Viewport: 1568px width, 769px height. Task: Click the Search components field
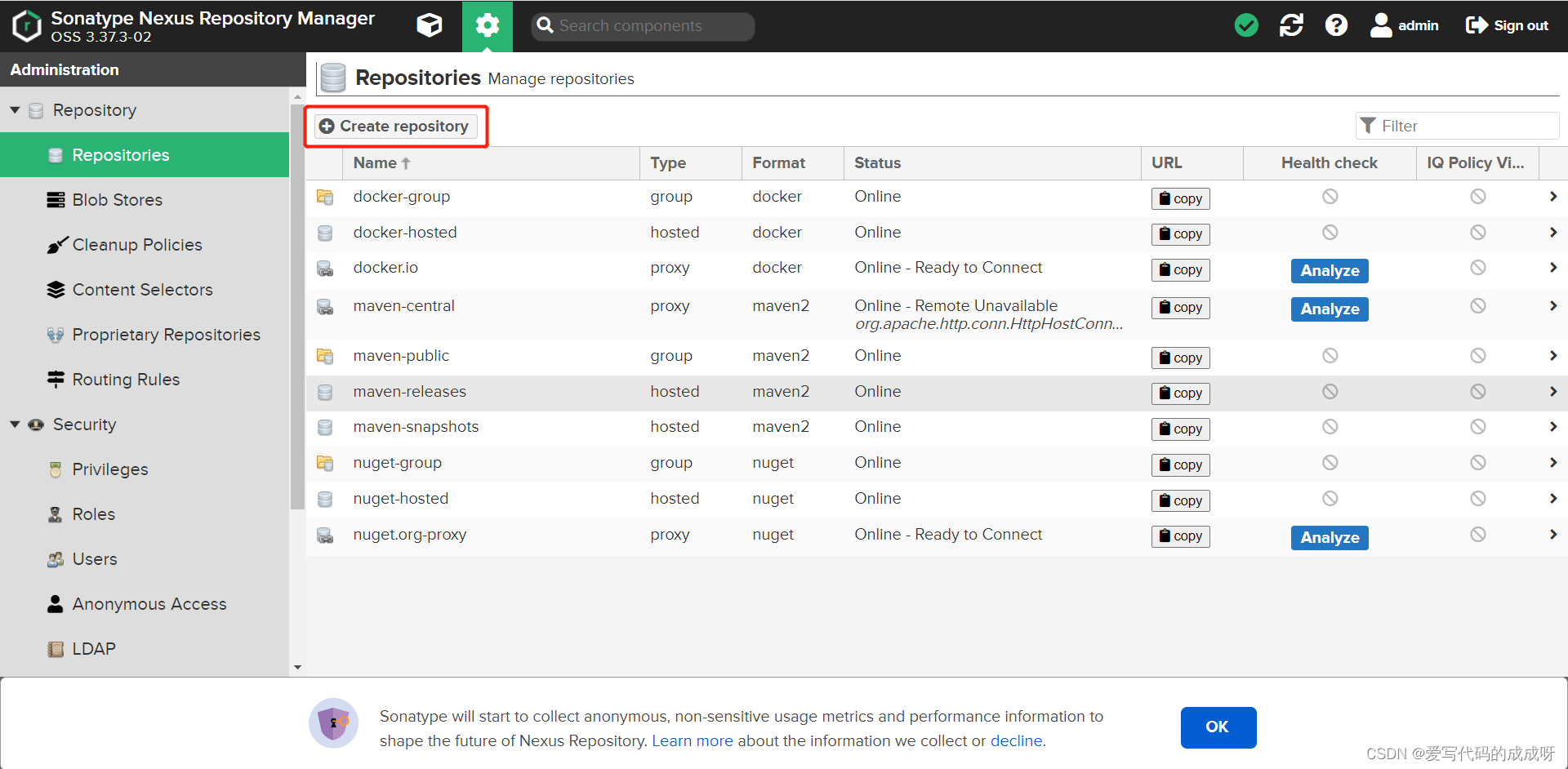coord(643,26)
